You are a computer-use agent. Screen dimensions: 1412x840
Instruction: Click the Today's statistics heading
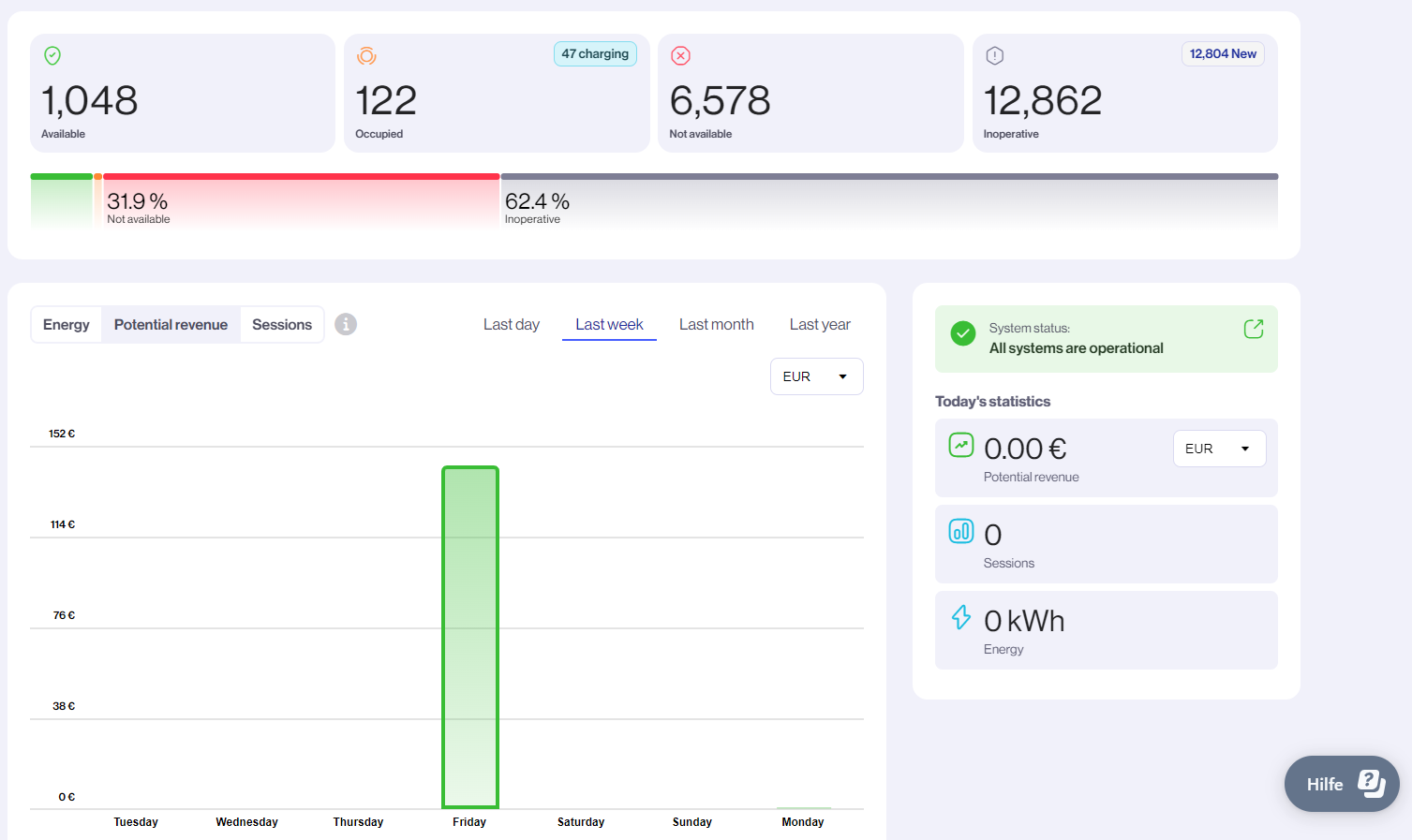point(992,402)
